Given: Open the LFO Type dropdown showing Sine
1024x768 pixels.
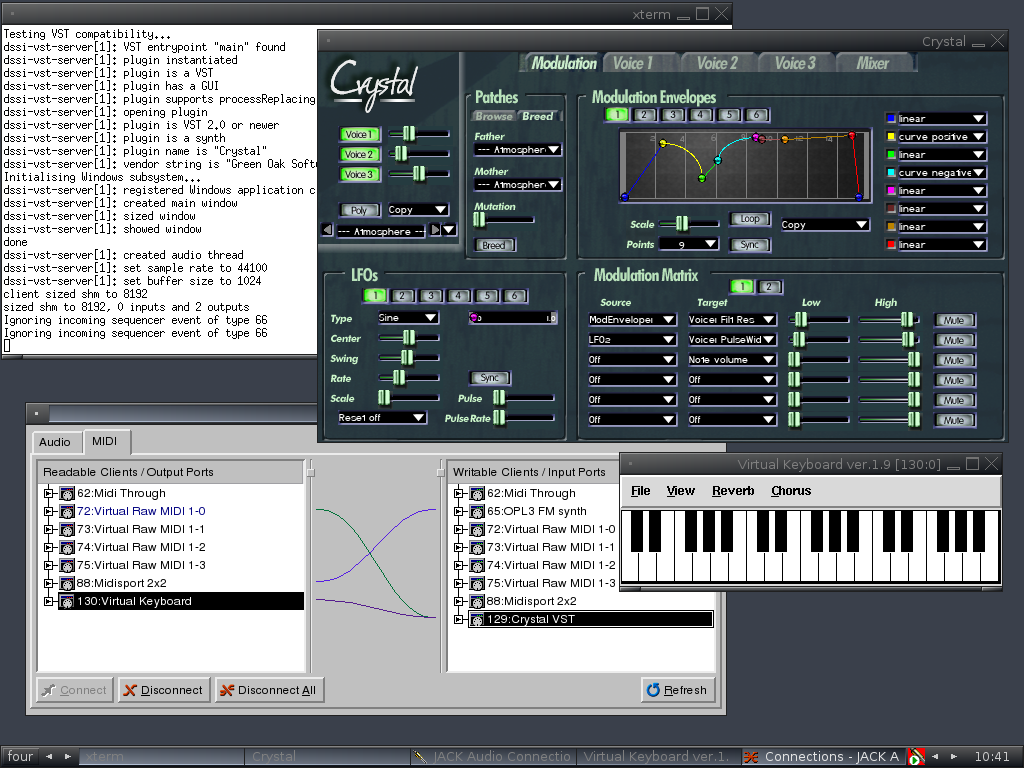Looking at the screenshot, I should coord(408,318).
